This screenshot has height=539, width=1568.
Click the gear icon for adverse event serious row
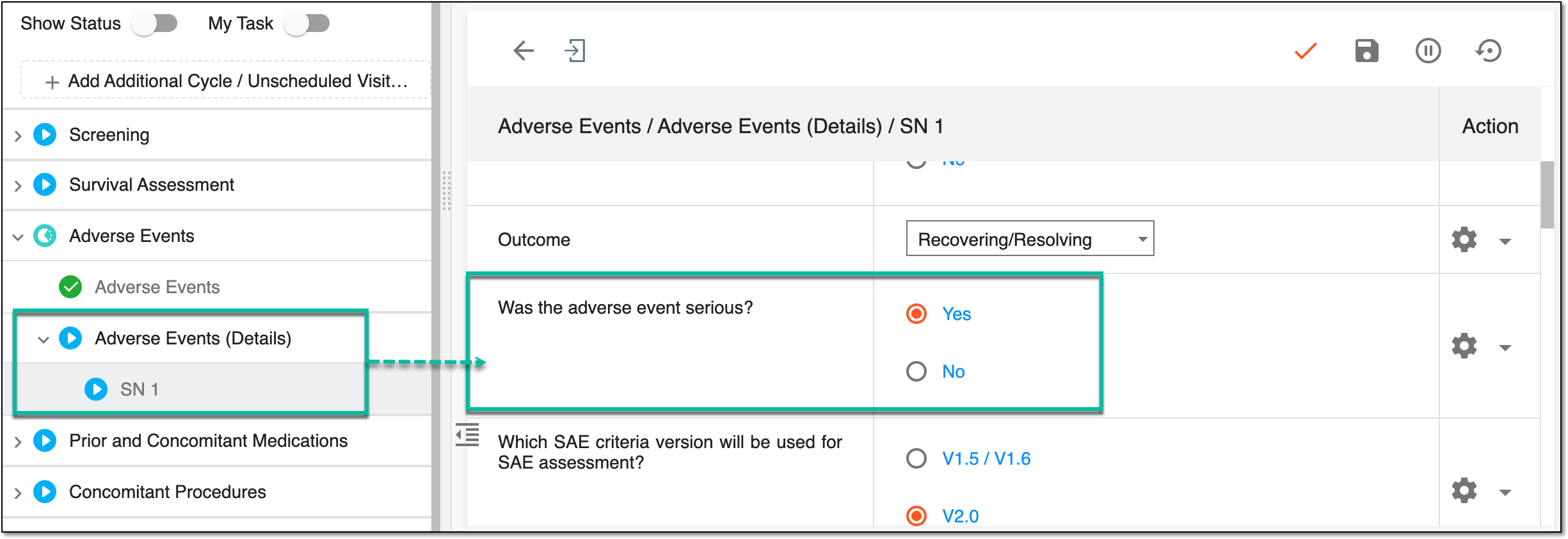click(x=1464, y=346)
